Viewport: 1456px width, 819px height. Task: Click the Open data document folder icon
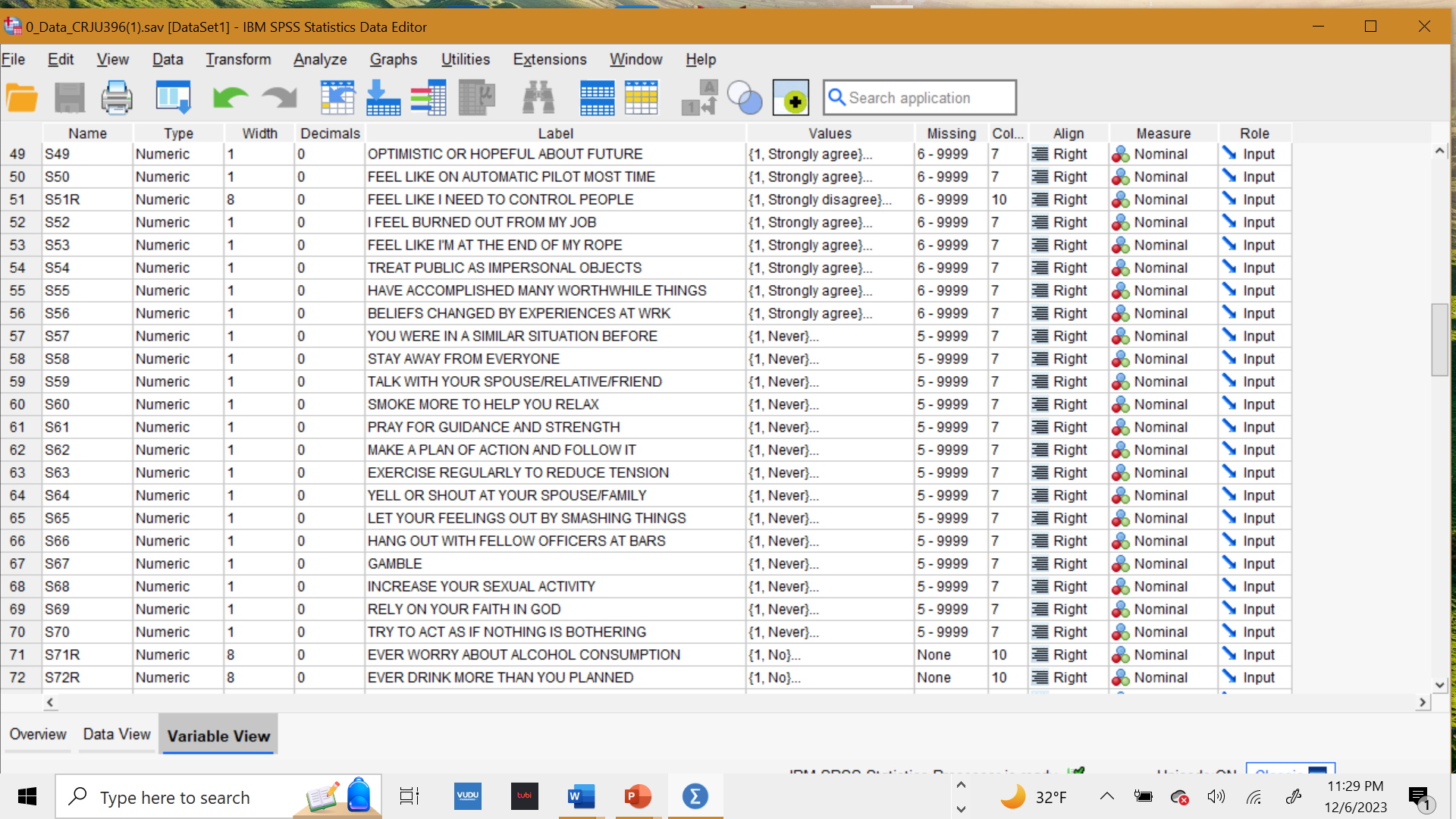pyautogui.click(x=22, y=98)
